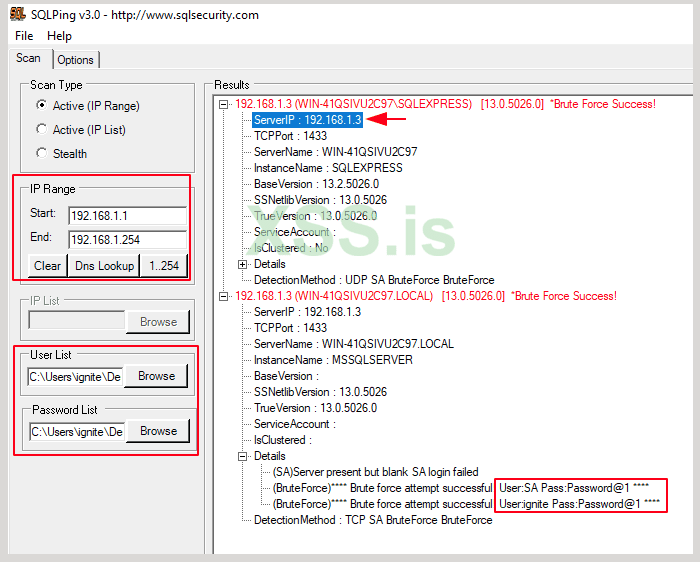Select brute force User:SA result row
Screen dimensions: 700x562
point(461,488)
